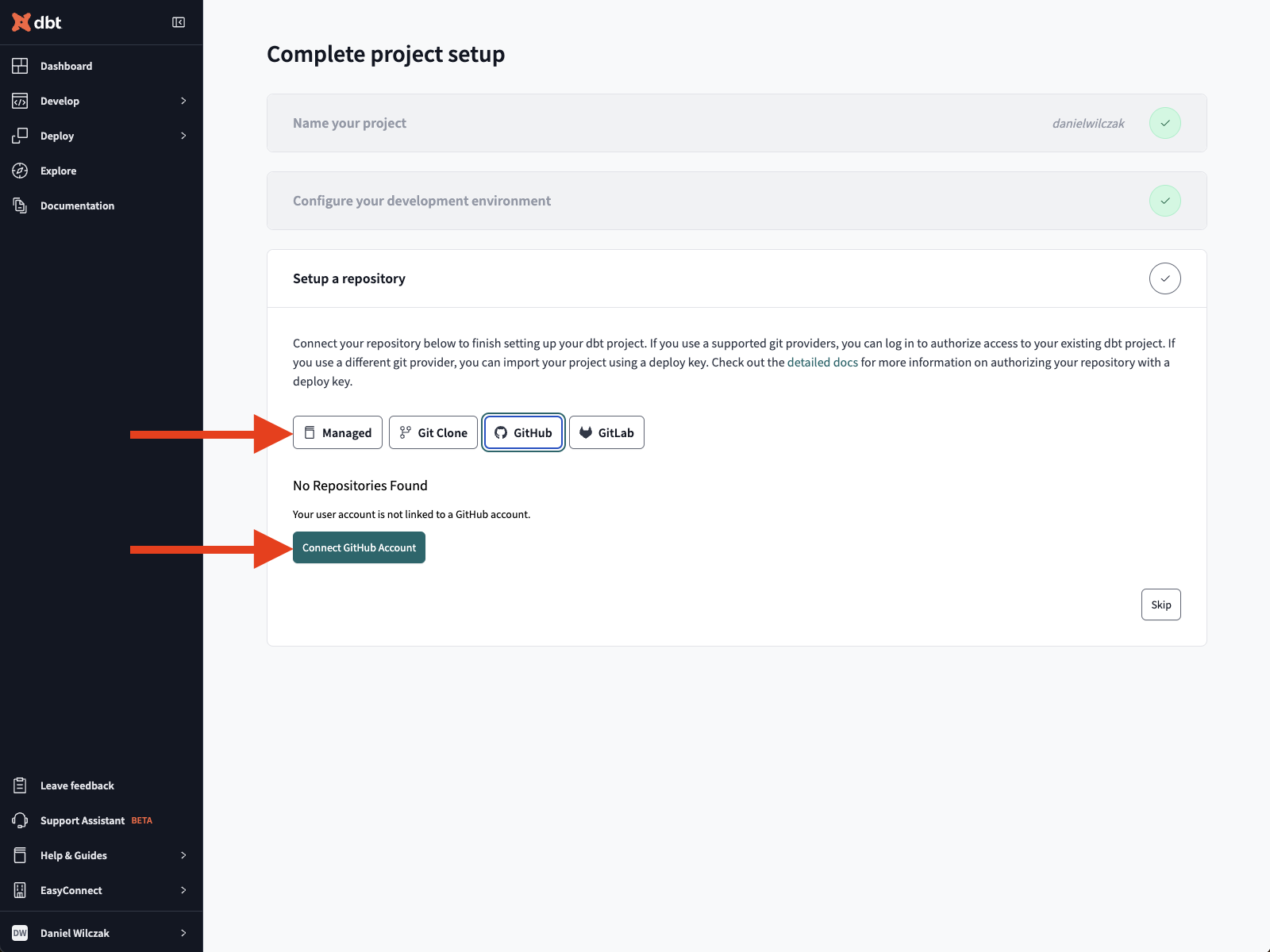Viewport: 1270px width, 952px height.
Task: Click the Leave feedback clipboard icon
Action: click(20, 785)
